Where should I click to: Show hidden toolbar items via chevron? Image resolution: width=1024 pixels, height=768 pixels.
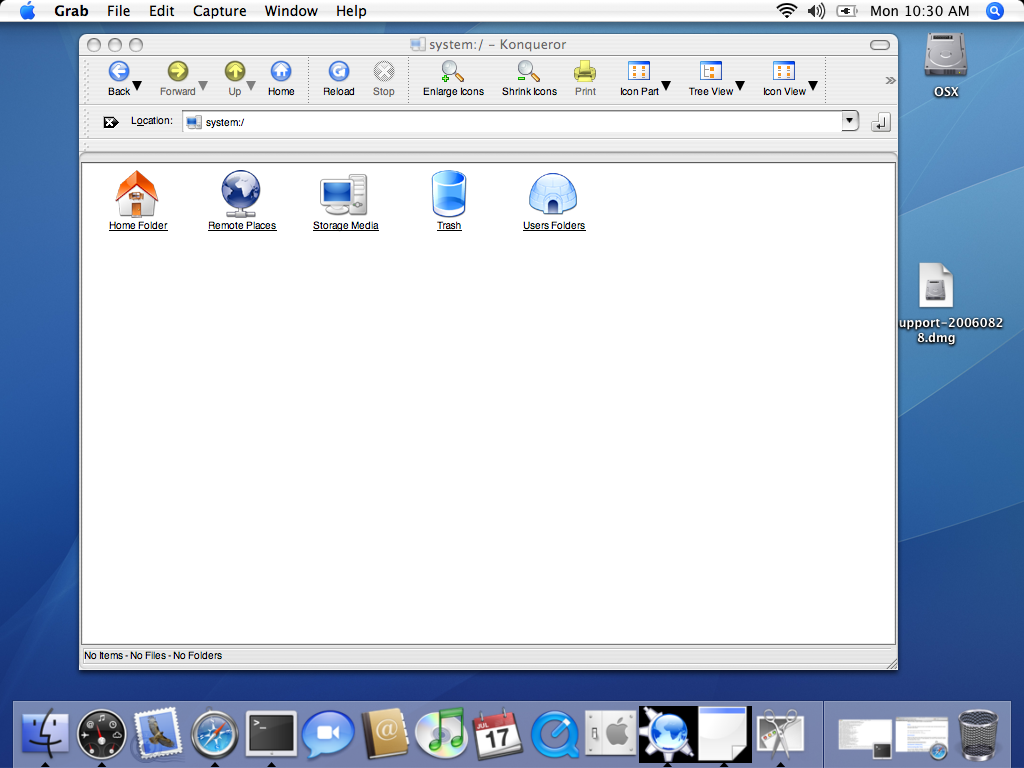889,80
